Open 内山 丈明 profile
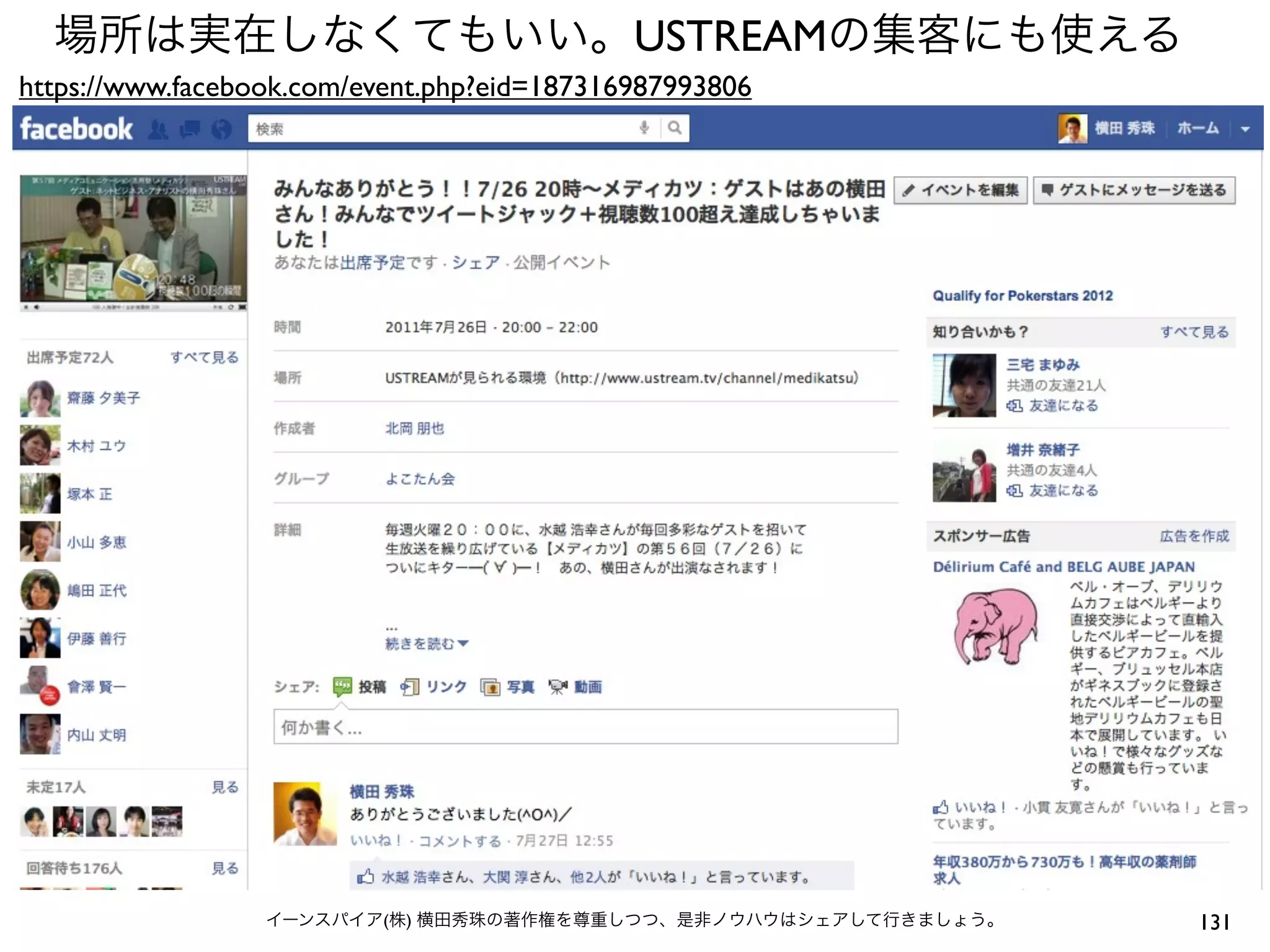 [97, 735]
